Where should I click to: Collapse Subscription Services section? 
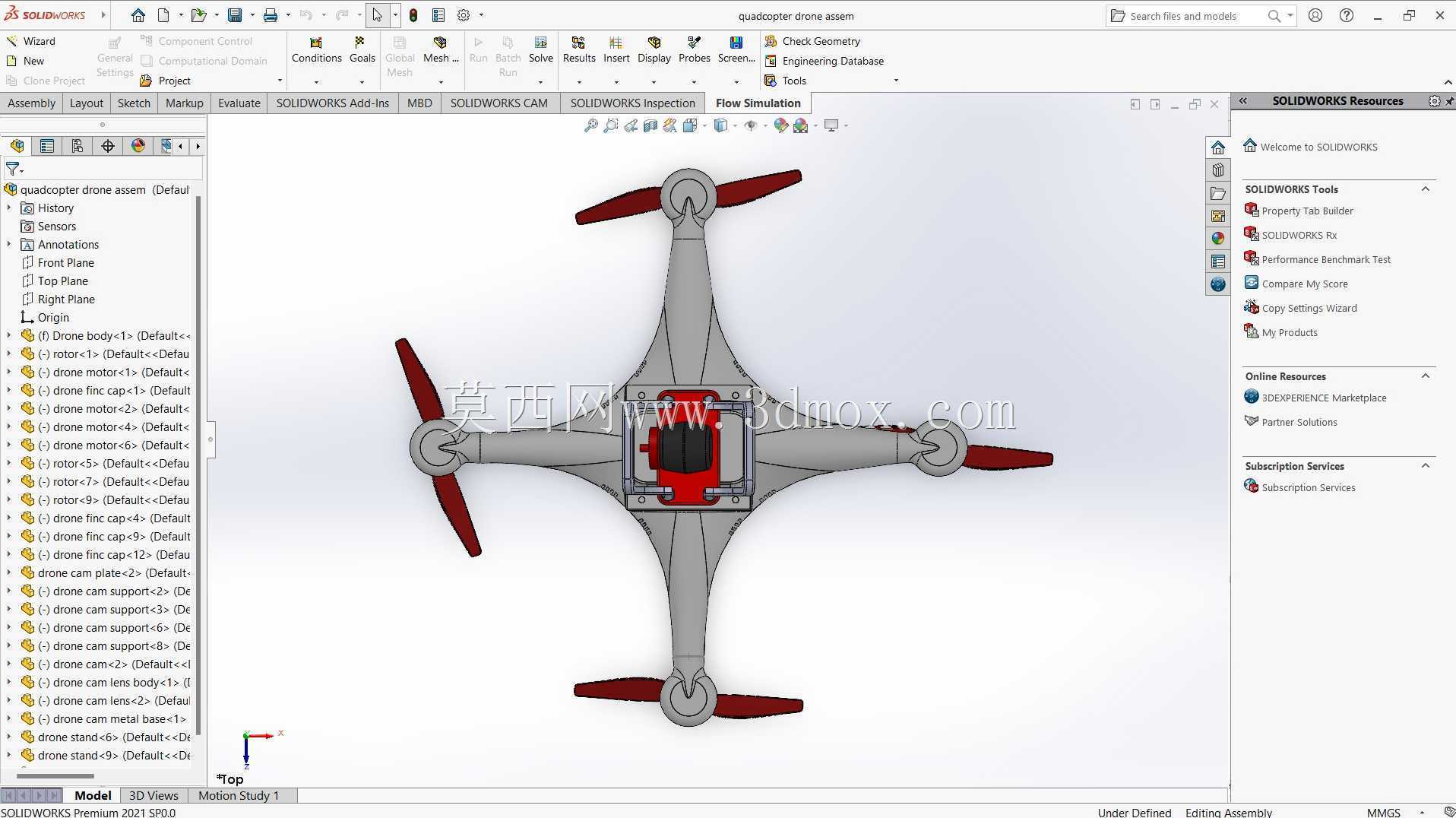point(1426,466)
